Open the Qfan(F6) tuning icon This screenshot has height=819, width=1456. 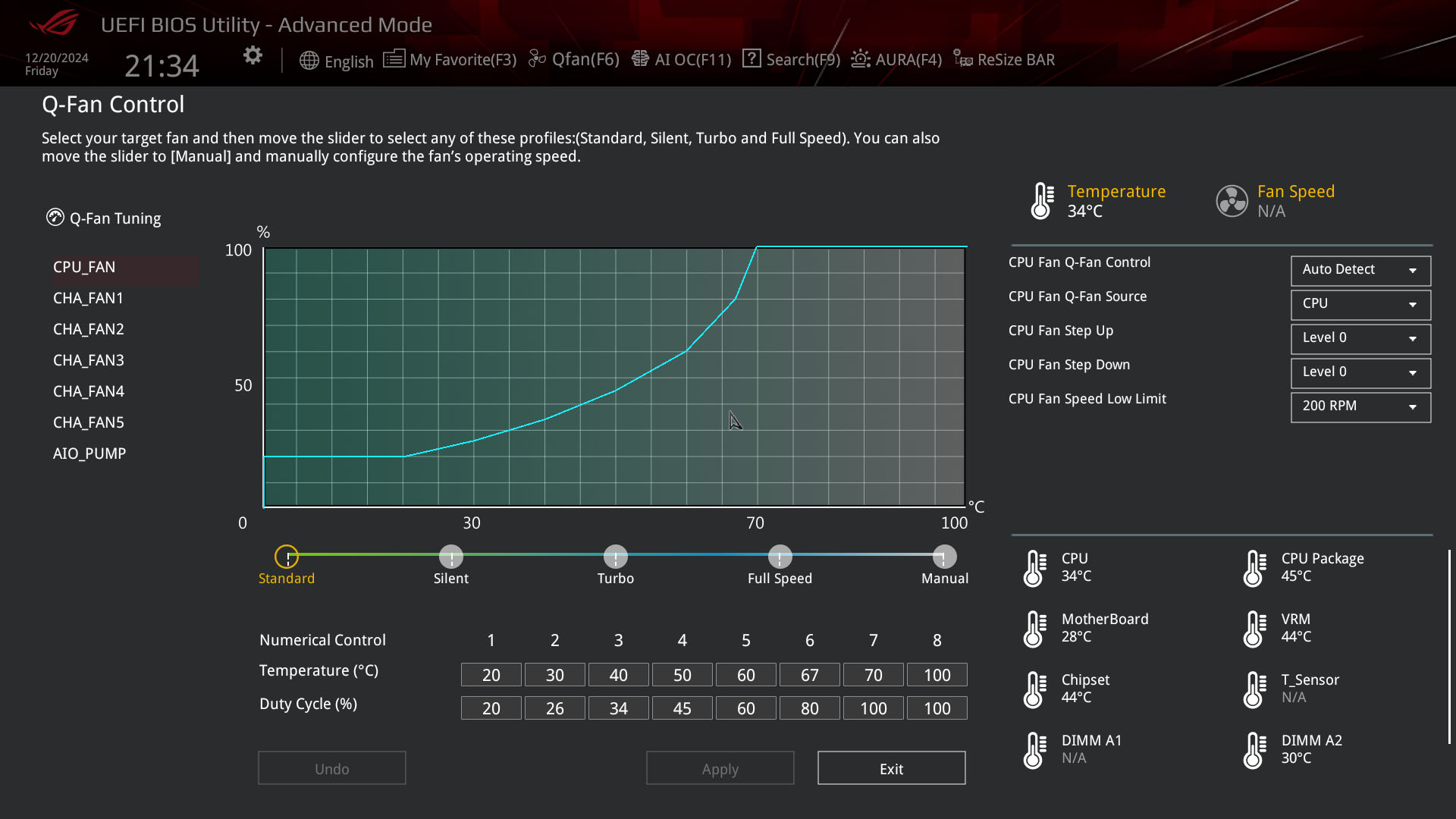(x=537, y=58)
